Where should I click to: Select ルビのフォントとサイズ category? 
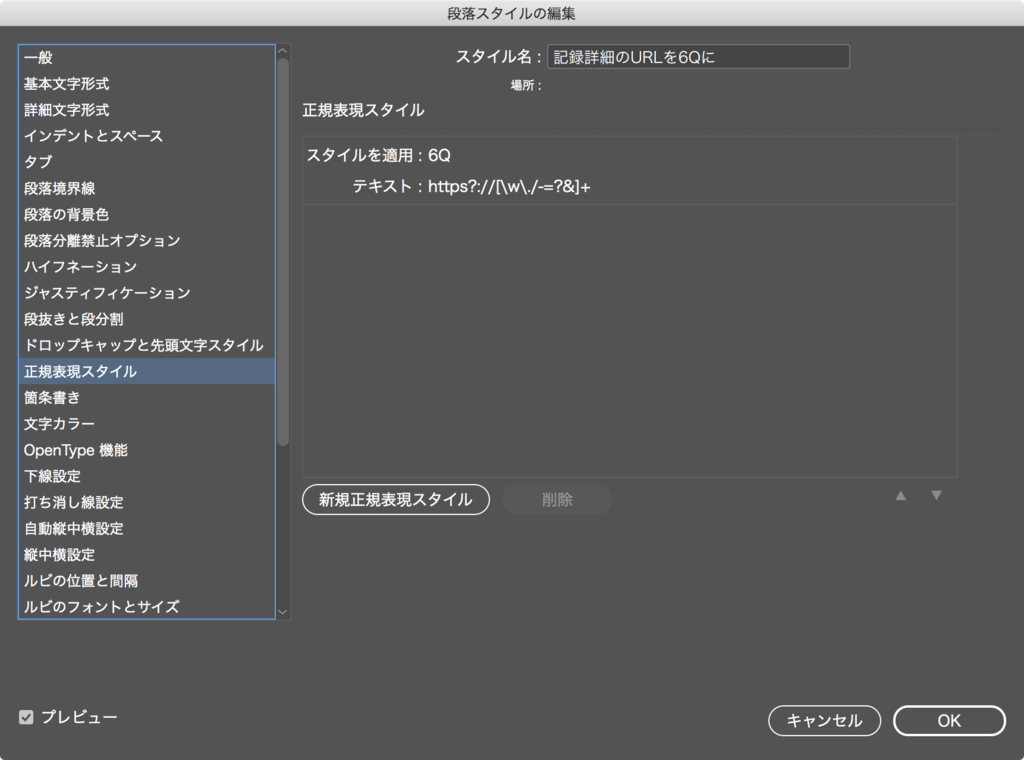(146, 607)
